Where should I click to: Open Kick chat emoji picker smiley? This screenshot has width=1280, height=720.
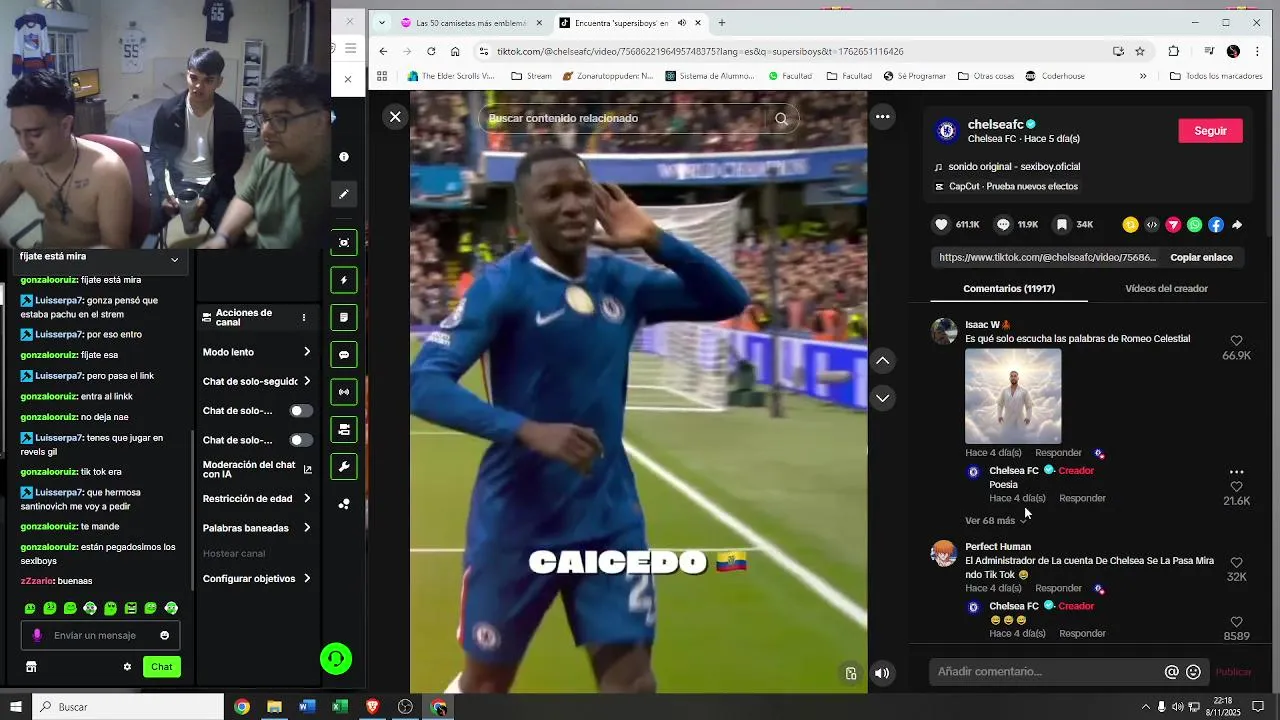point(164,635)
